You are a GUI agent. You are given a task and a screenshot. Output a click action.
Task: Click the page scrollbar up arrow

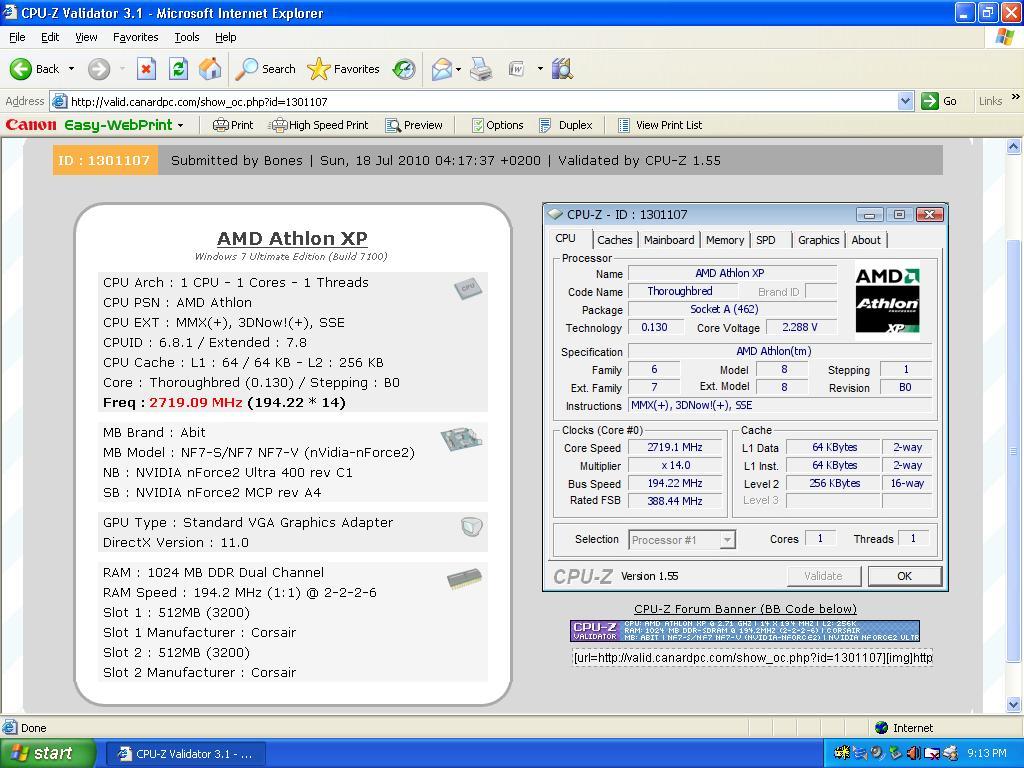click(x=1014, y=148)
